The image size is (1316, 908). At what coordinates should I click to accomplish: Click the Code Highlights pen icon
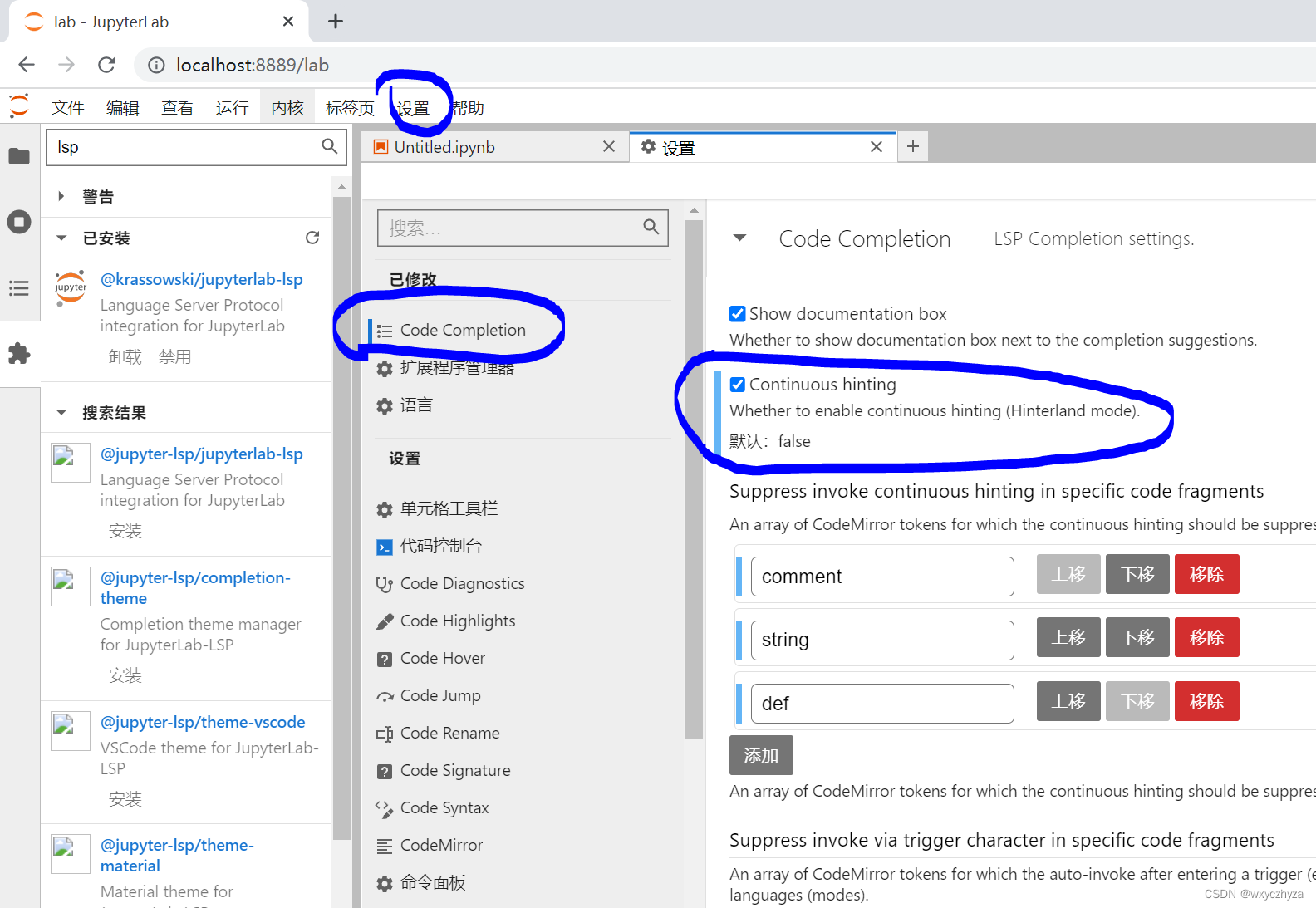tap(384, 621)
